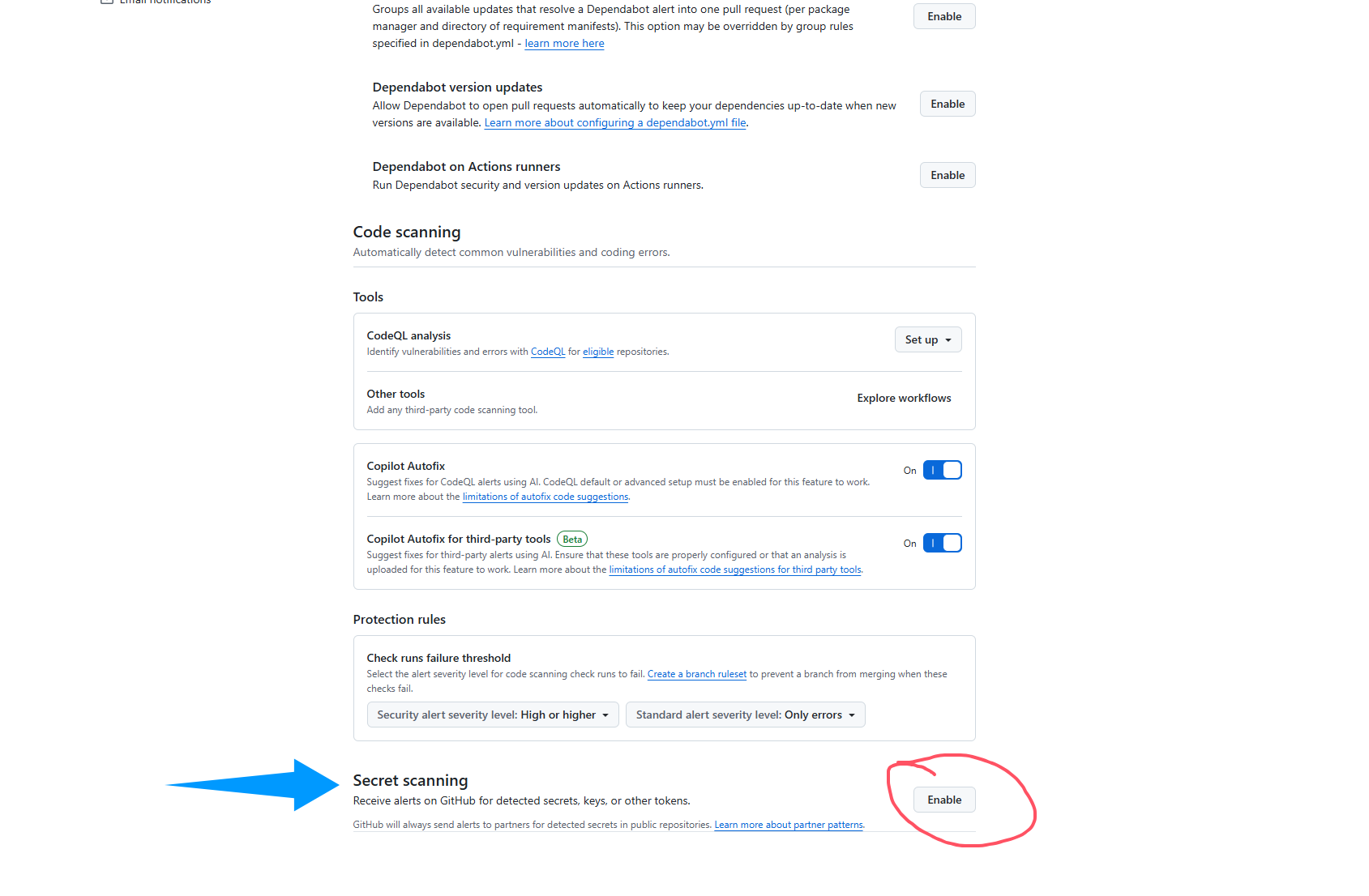Open 'limitations of autofix code suggestions' link

point(545,497)
